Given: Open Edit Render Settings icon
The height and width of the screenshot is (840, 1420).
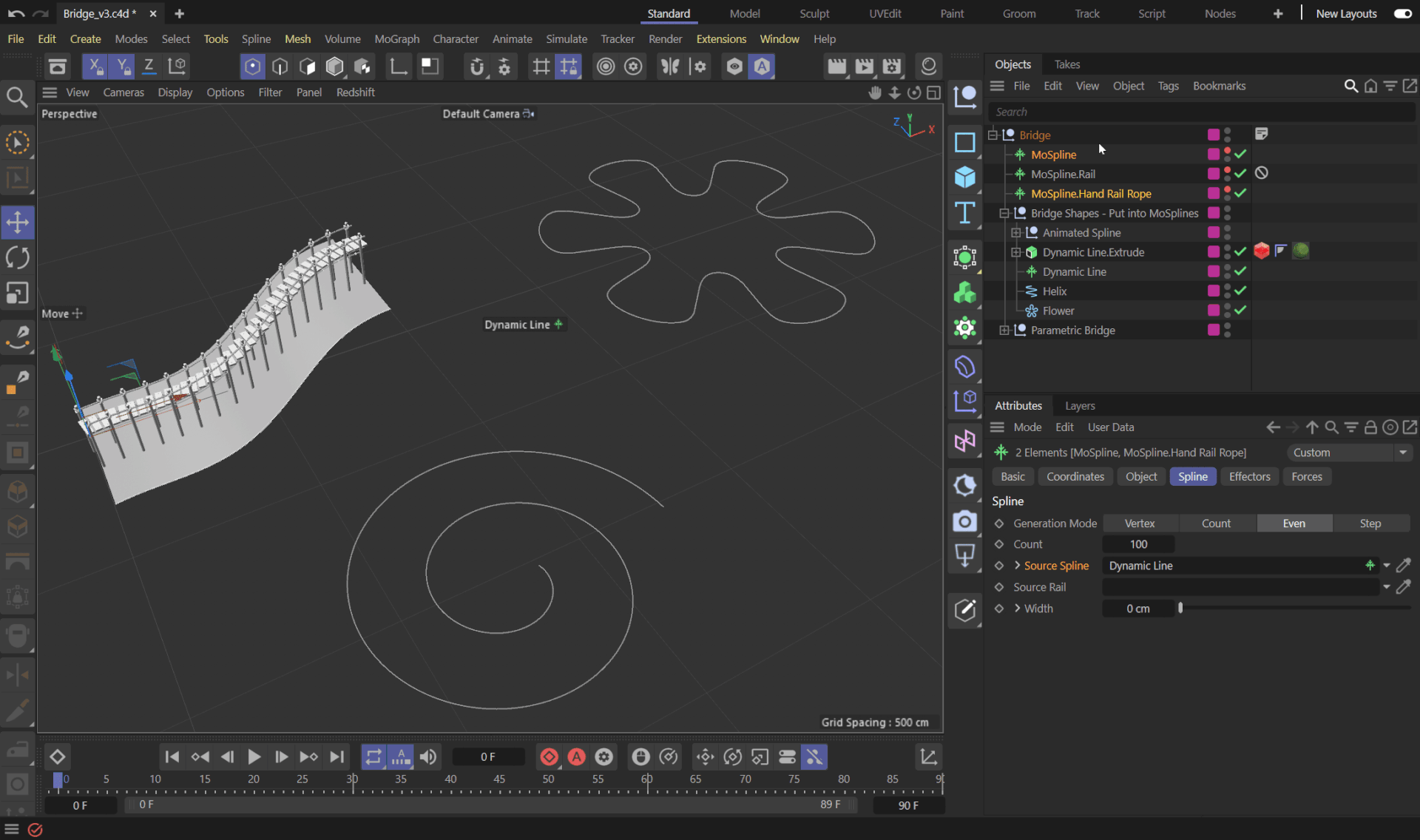Looking at the screenshot, I should pyautogui.click(x=893, y=67).
